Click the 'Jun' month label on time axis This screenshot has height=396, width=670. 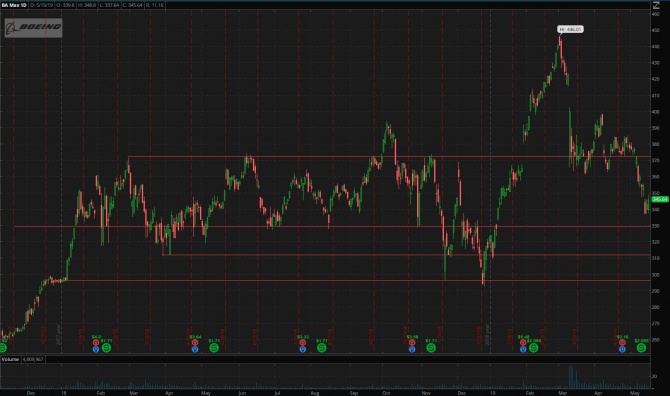coord(242,393)
